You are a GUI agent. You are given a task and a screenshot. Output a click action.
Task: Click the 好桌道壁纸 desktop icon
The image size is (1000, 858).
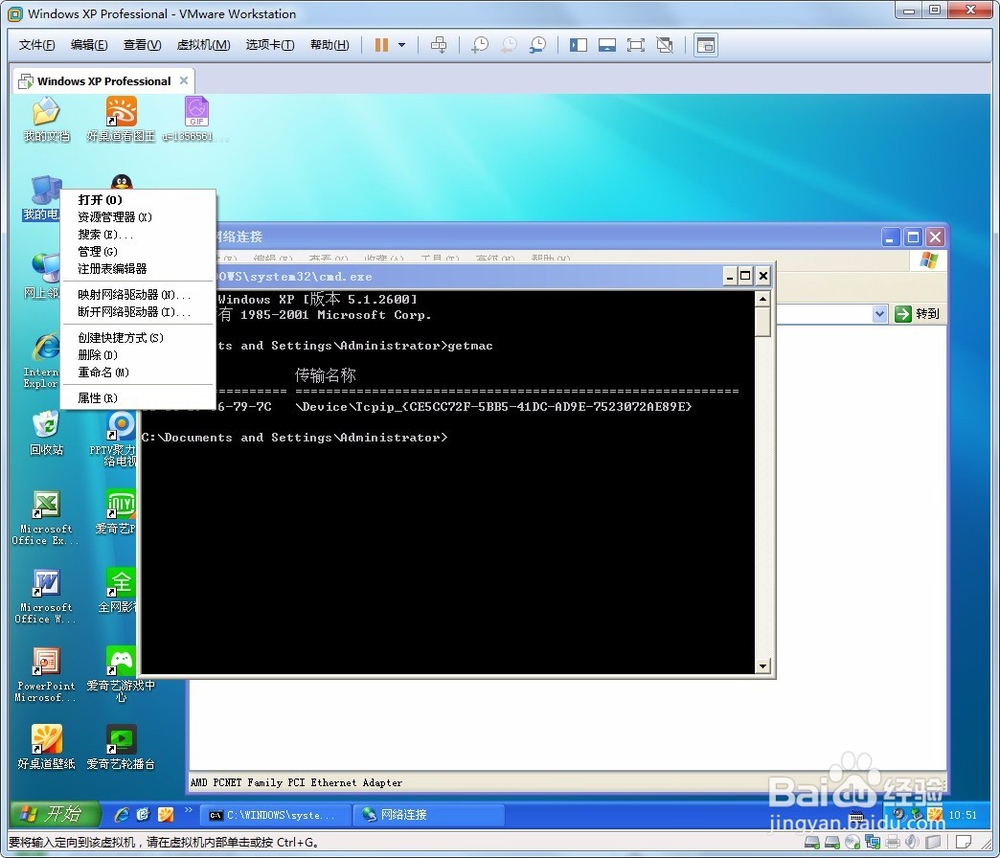click(46, 746)
